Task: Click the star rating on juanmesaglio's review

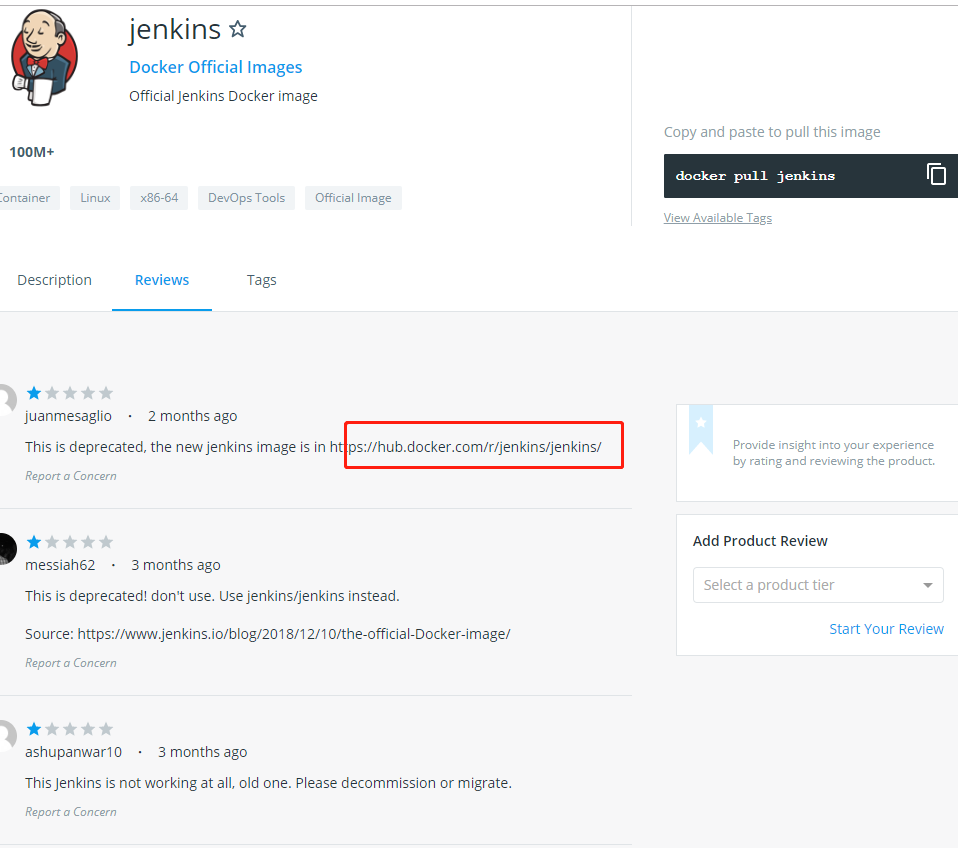Action: [x=70, y=393]
